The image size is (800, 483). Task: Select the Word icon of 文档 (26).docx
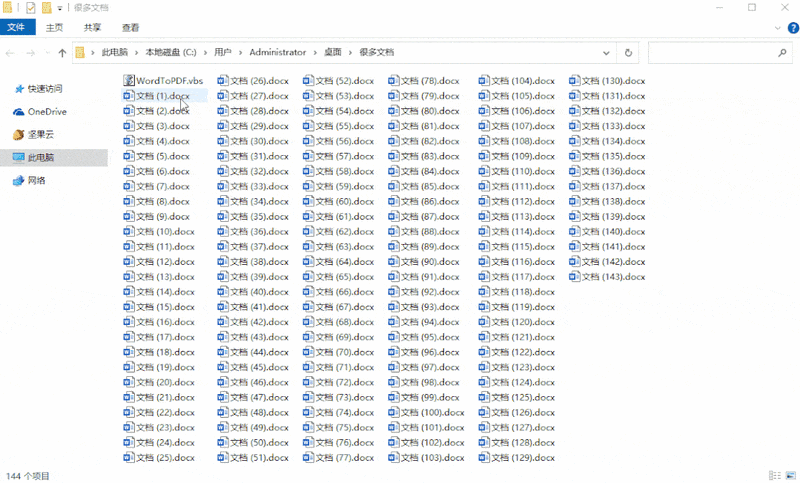tap(222, 81)
